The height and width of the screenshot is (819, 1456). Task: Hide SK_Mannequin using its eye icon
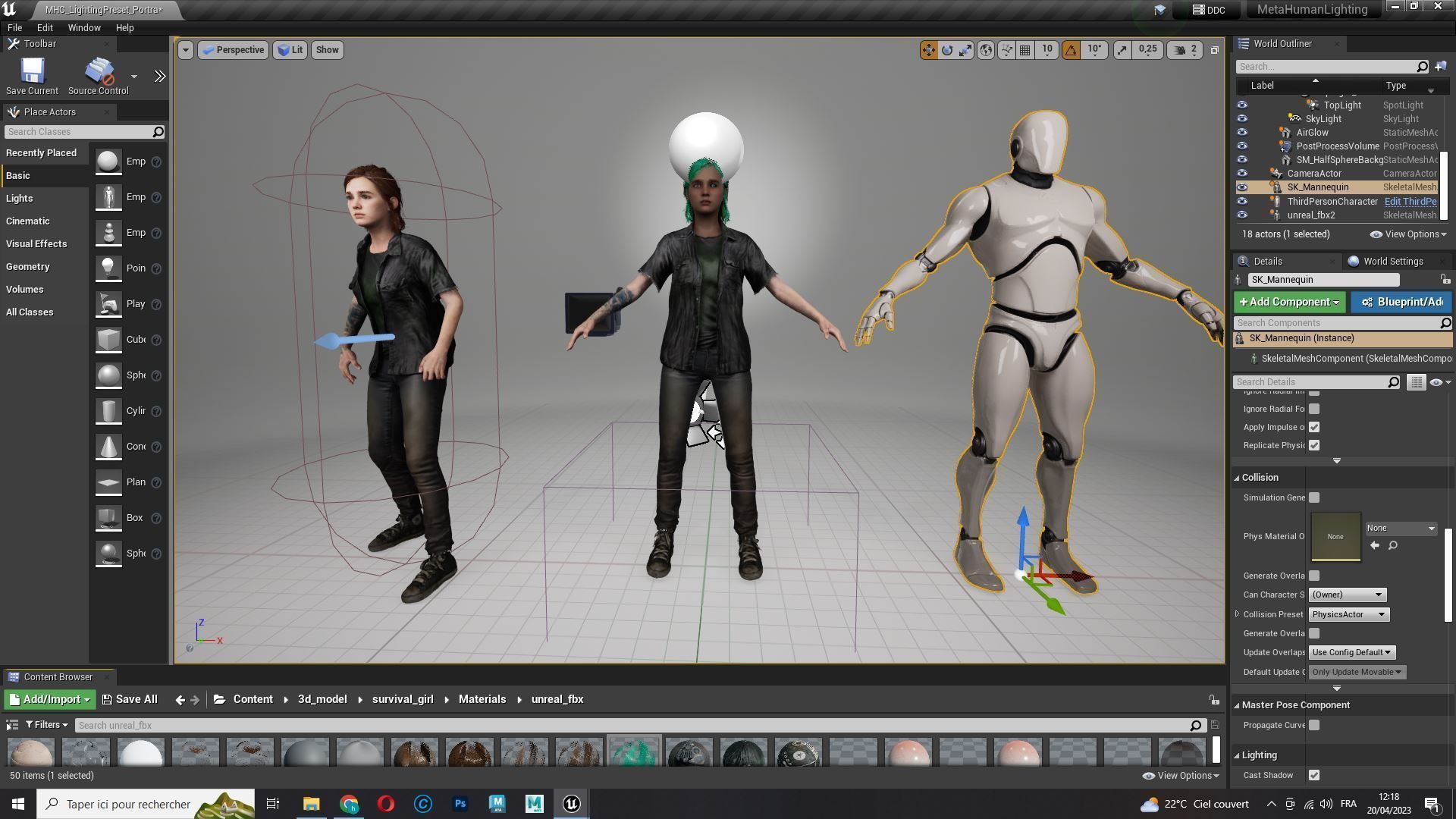coord(1241,187)
